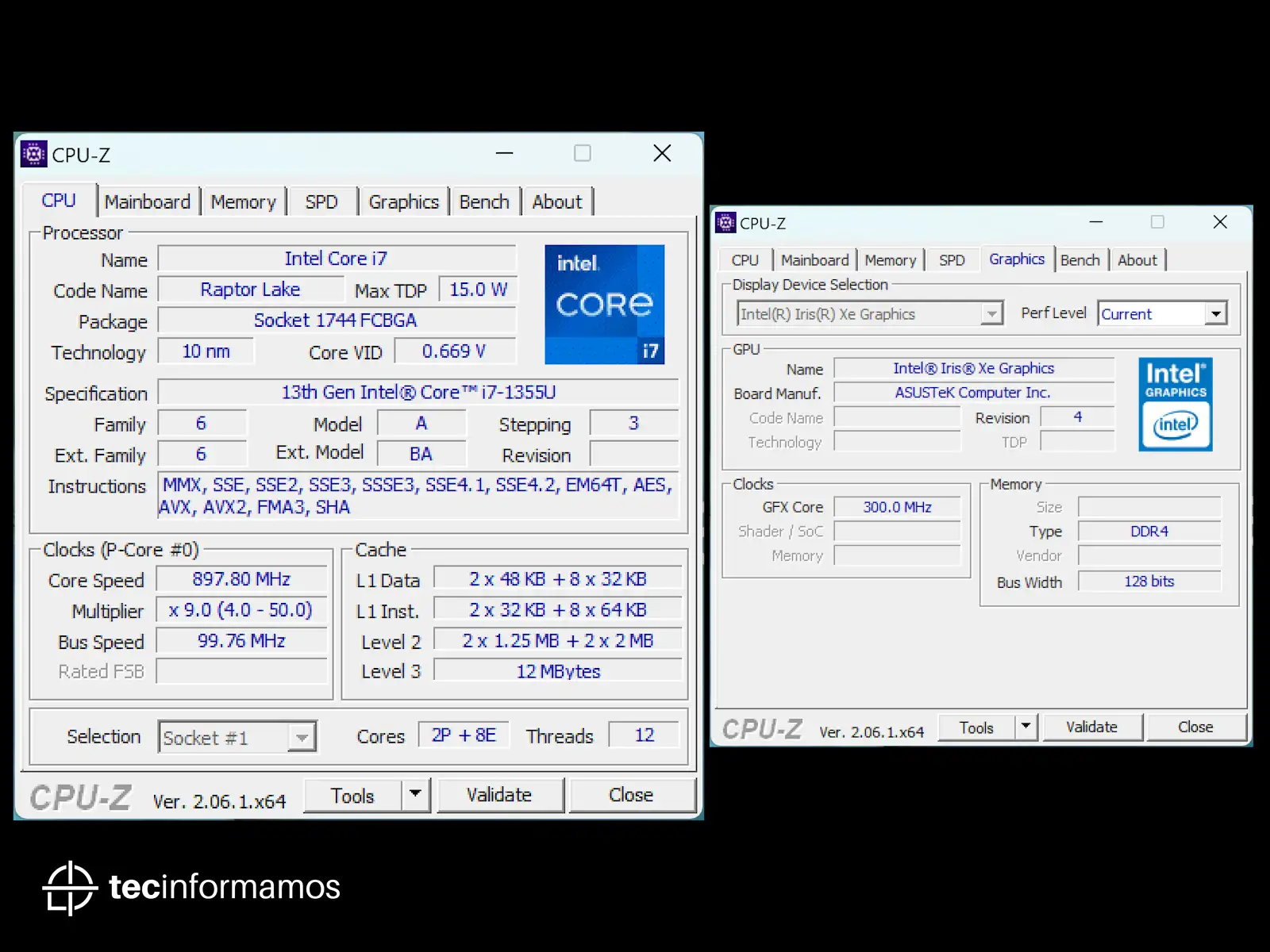1270x952 pixels.
Task: Click the Intel Graphics logo badge
Action: tap(1176, 404)
